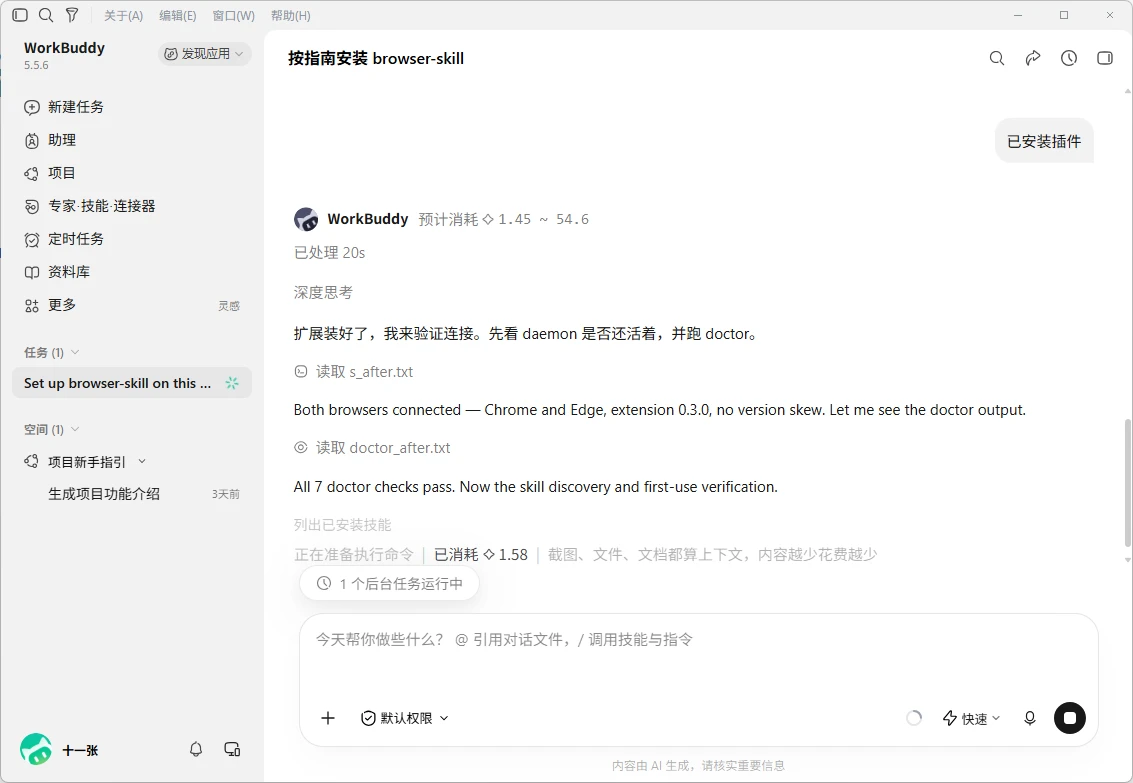Toggle the sidebar panel icon in title bar
The height and width of the screenshot is (783, 1133).
click(x=20, y=15)
